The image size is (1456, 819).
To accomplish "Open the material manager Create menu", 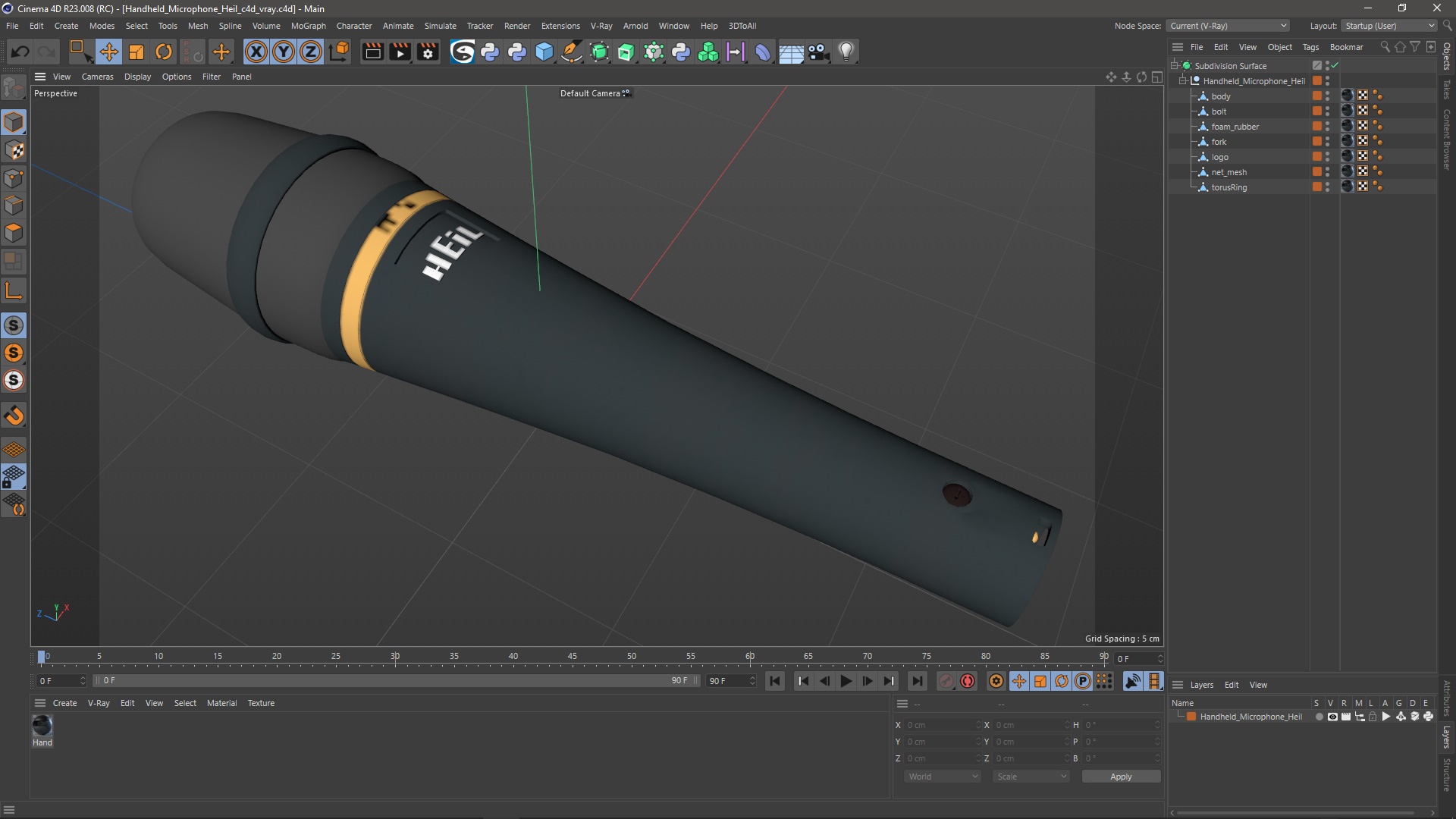I will [64, 703].
